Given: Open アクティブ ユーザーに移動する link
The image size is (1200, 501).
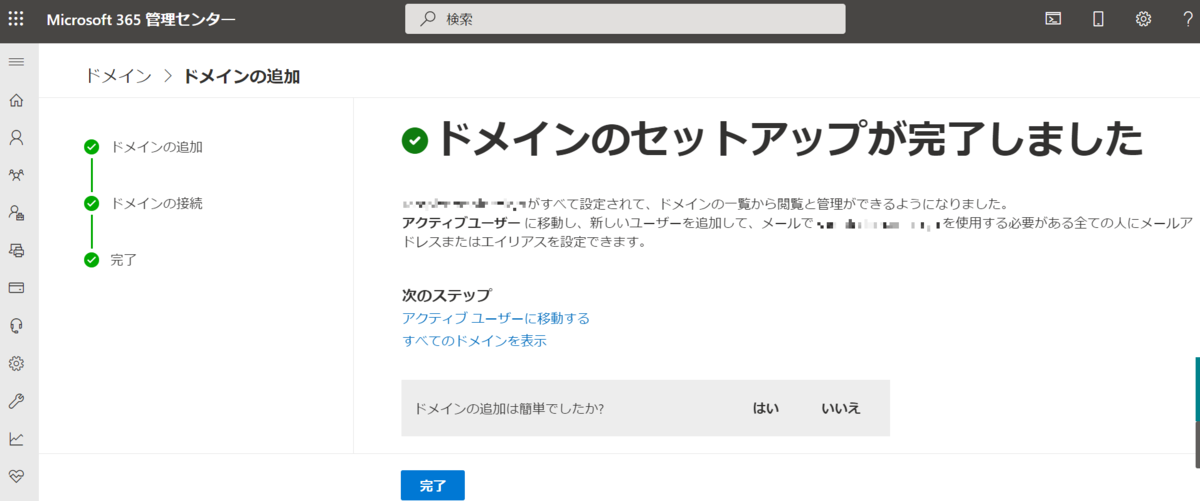Looking at the screenshot, I should point(496,318).
